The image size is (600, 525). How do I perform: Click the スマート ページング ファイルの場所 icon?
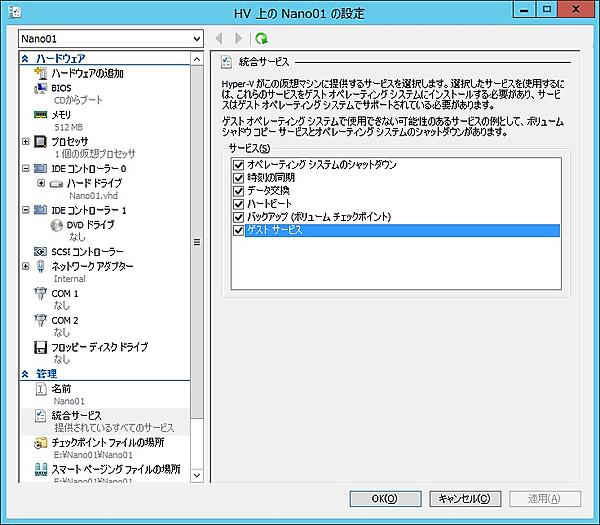click(41, 470)
